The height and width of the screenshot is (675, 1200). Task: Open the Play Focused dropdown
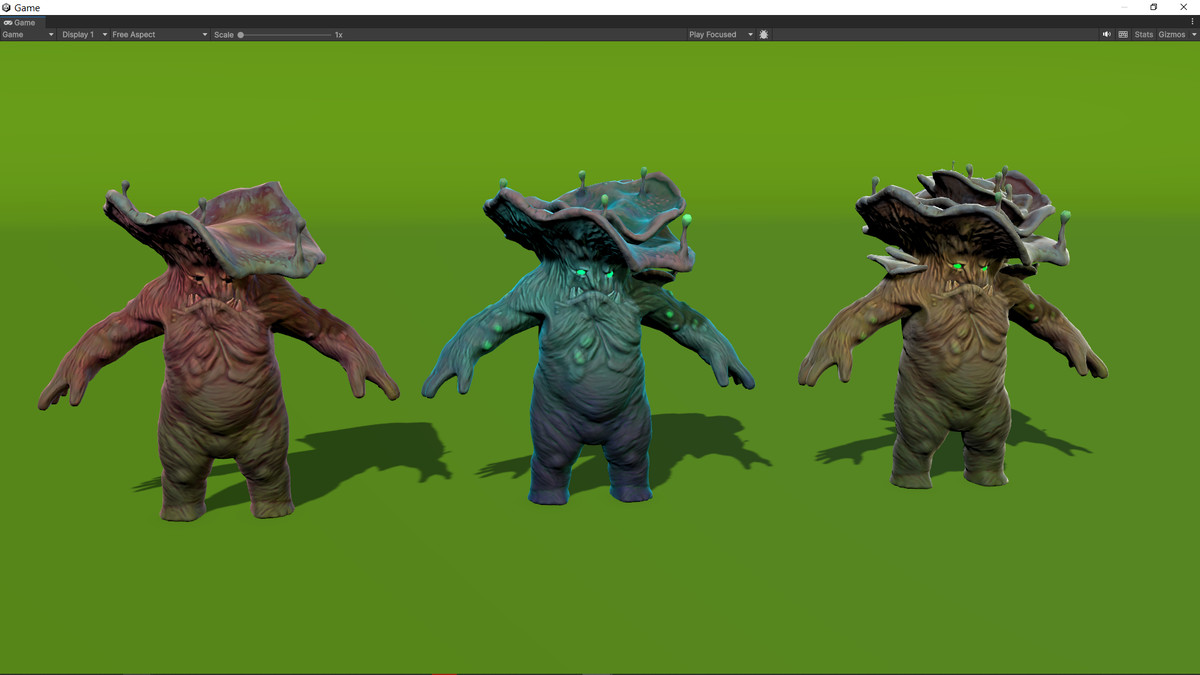(x=720, y=34)
